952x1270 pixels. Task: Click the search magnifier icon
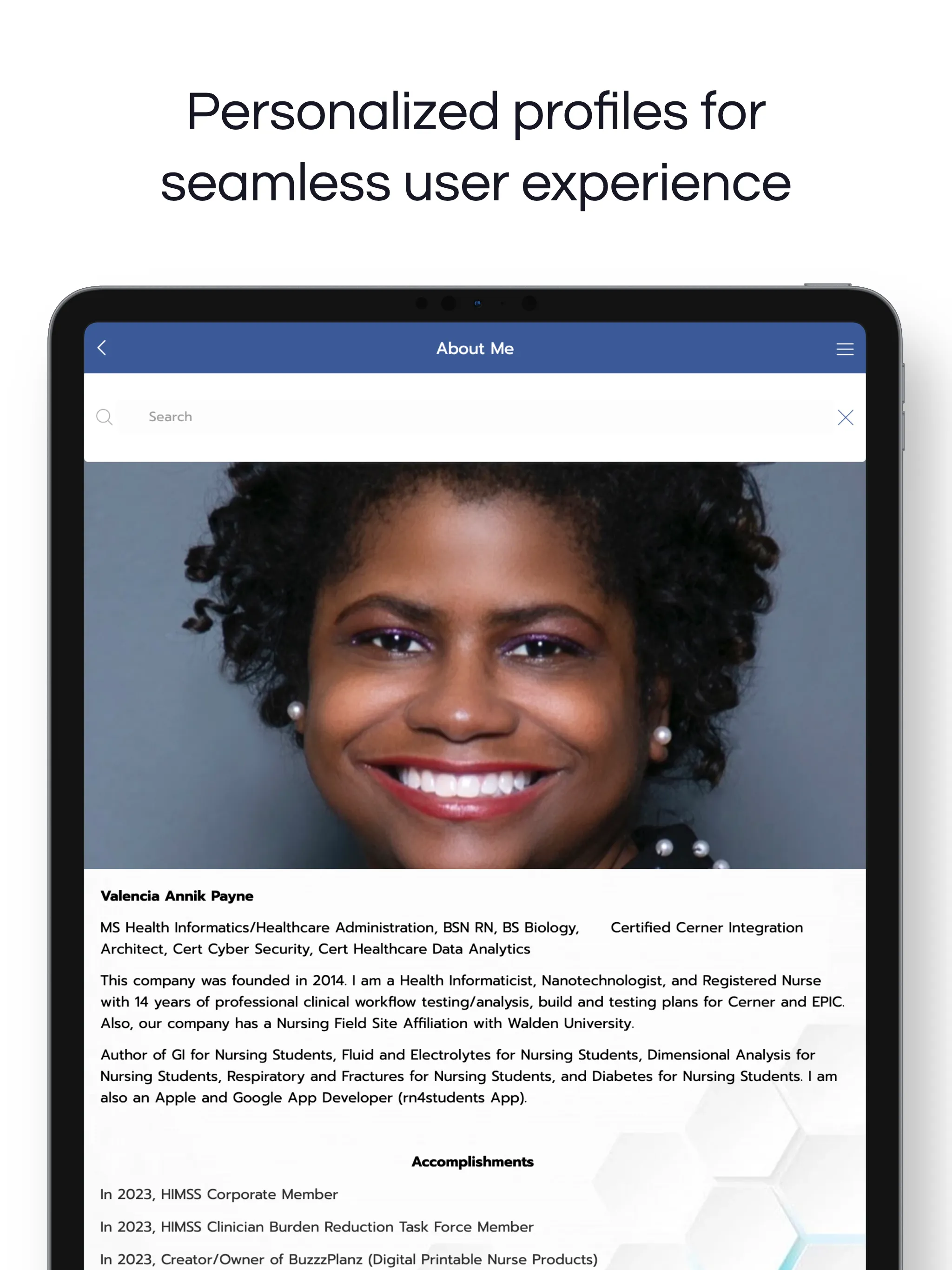click(x=105, y=417)
